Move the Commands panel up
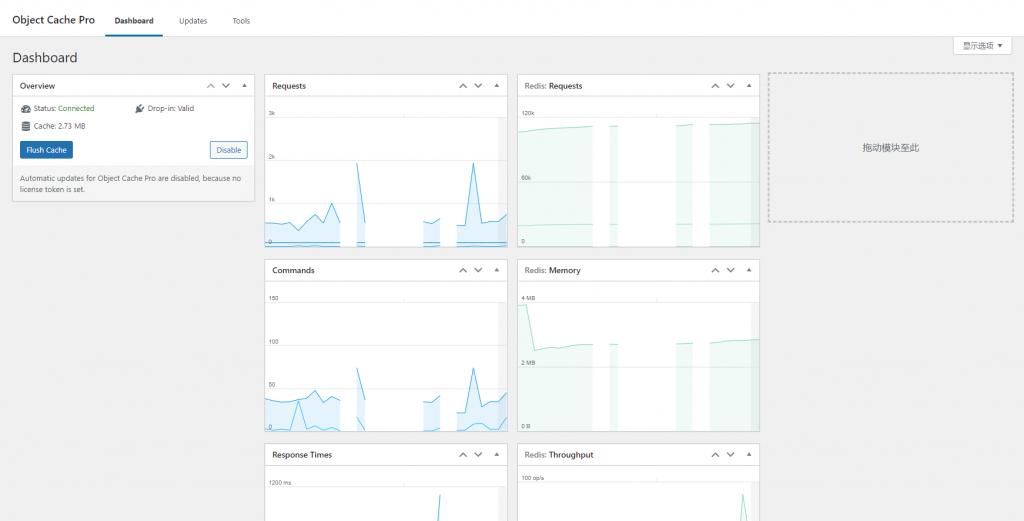Viewport: 1024px width, 521px height. click(x=463, y=270)
